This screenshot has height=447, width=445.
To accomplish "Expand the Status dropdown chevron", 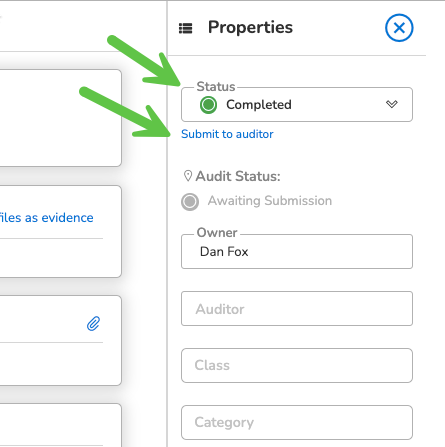I will (392, 104).
